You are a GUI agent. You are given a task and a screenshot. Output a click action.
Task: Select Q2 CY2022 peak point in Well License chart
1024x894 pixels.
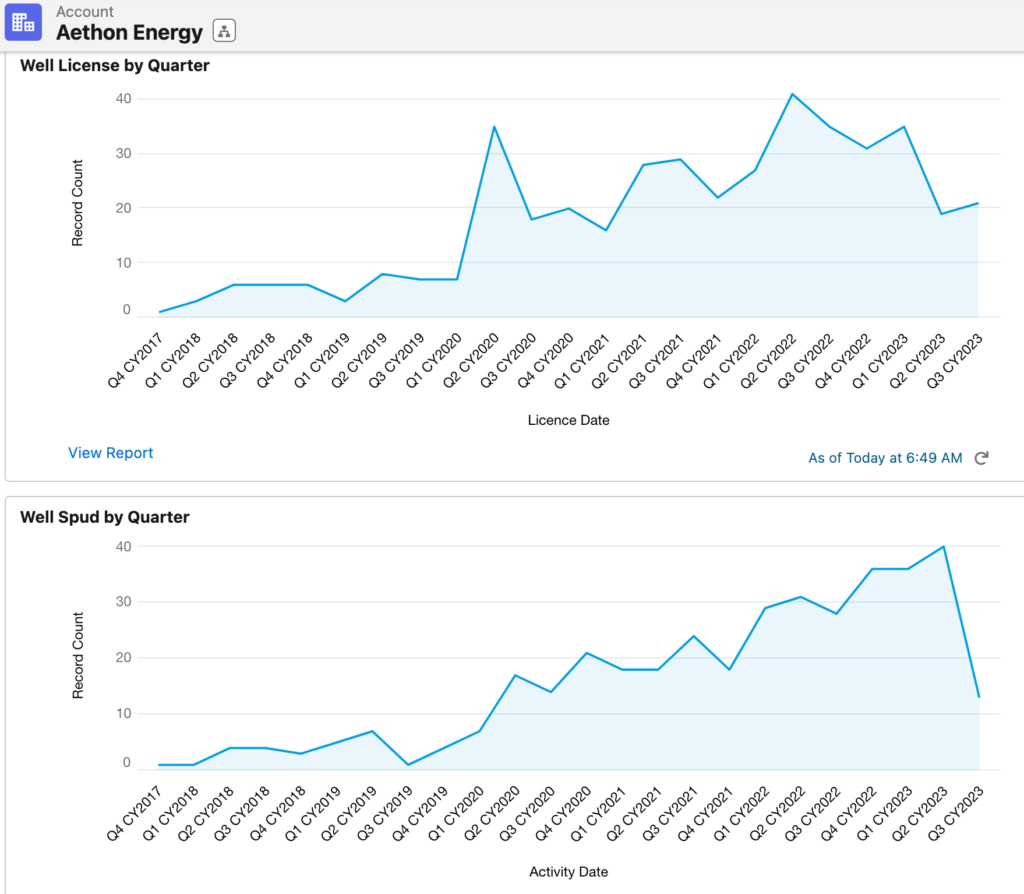point(792,94)
